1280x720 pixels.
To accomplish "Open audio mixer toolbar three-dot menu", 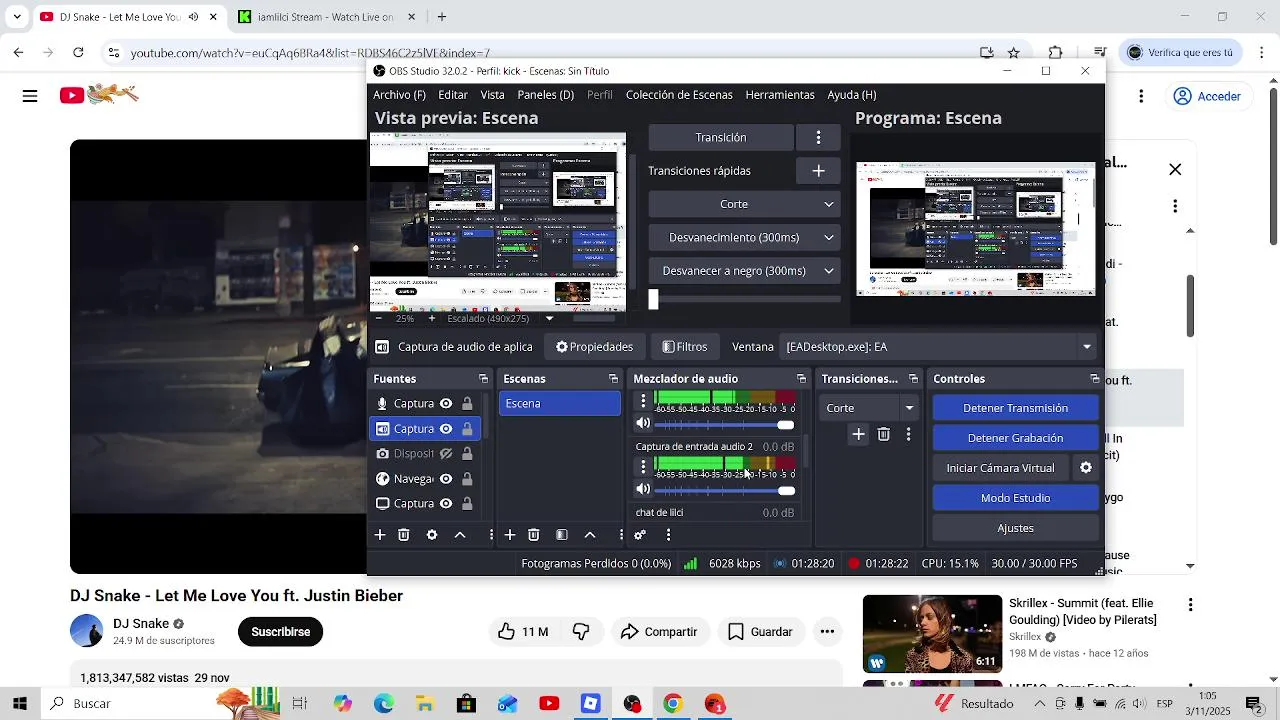I will (668, 535).
